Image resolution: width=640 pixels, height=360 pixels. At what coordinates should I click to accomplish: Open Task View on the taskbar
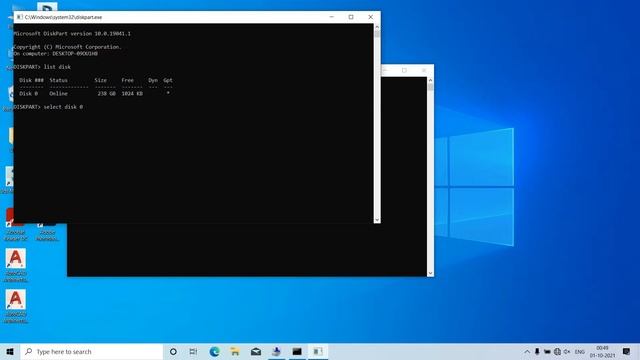click(x=193, y=351)
